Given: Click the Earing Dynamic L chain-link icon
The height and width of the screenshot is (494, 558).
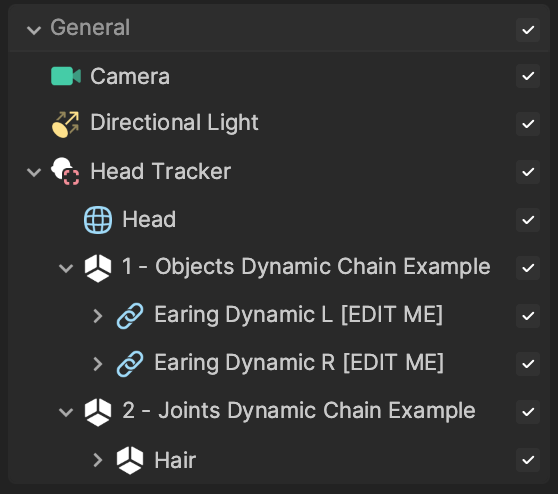Looking at the screenshot, I should point(130,316).
